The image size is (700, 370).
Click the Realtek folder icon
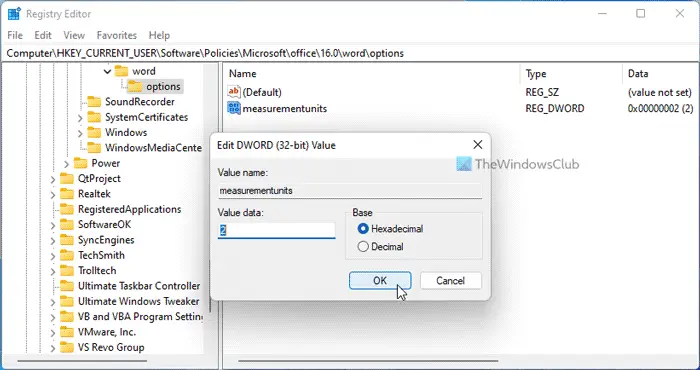(x=67, y=194)
